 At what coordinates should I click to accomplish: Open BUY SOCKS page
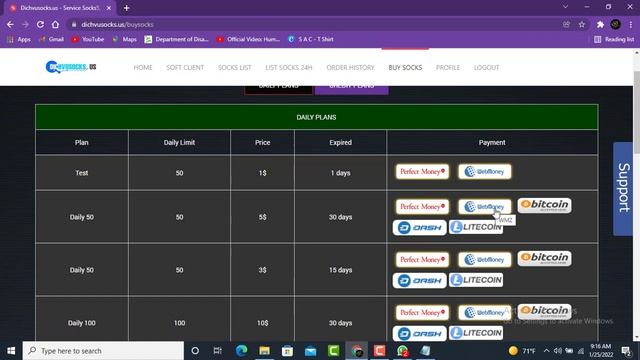[x=405, y=67]
